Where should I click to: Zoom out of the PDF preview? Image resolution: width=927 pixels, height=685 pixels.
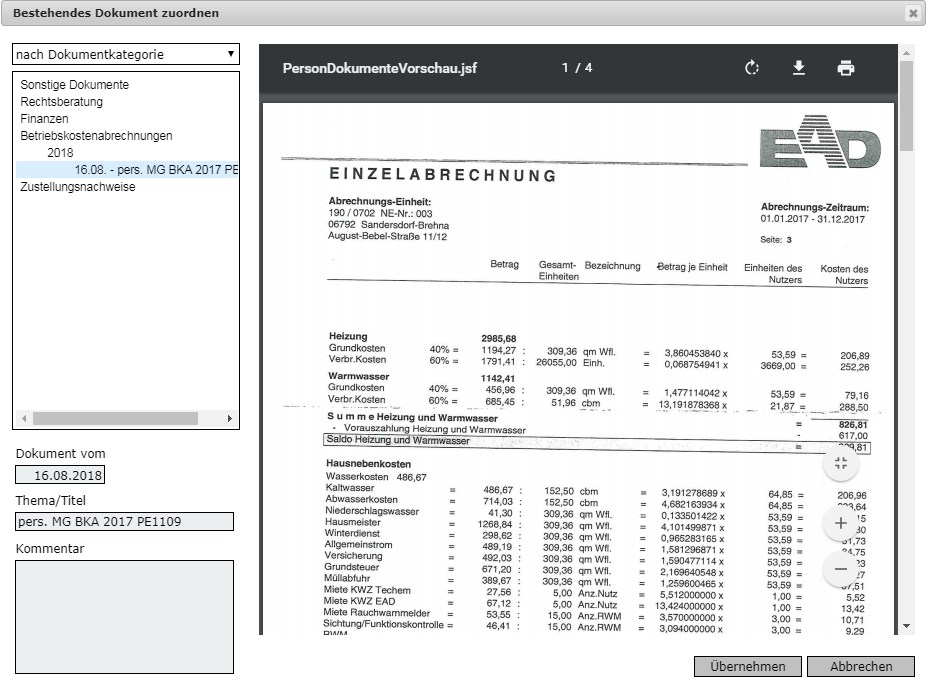pos(841,569)
